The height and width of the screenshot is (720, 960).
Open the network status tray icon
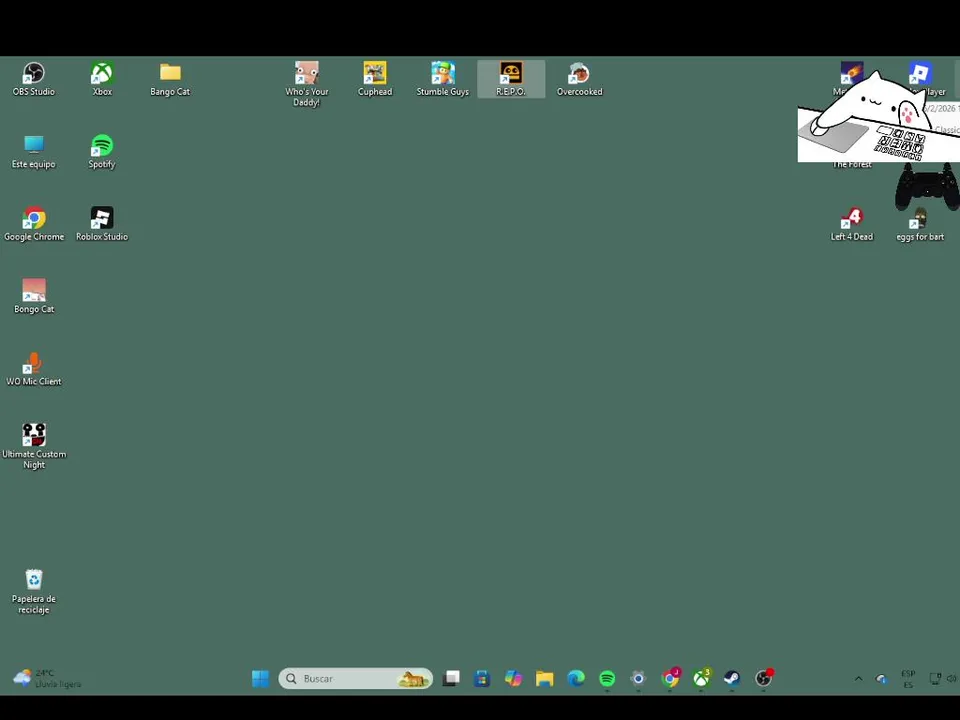pos(935,678)
